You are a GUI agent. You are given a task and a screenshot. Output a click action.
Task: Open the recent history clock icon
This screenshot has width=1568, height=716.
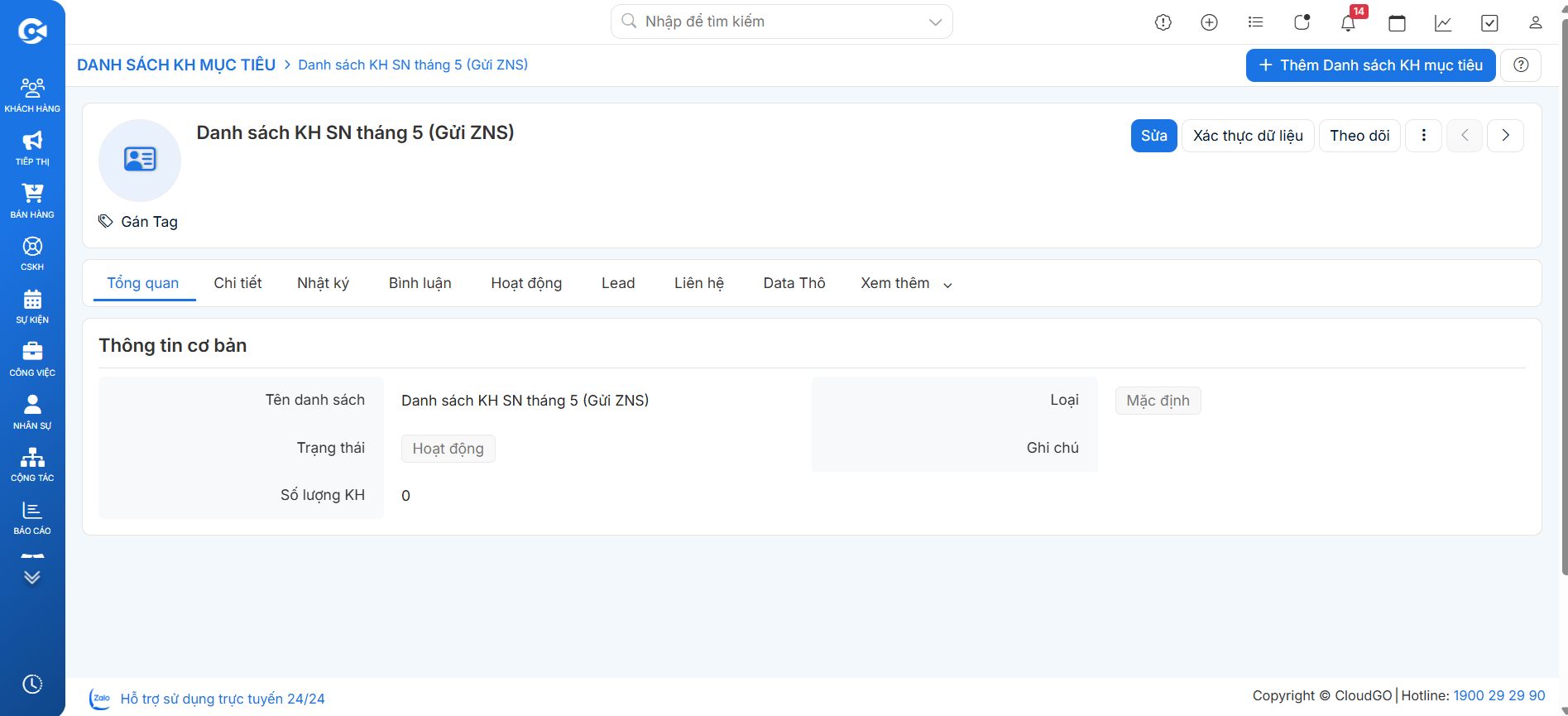[x=32, y=684]
